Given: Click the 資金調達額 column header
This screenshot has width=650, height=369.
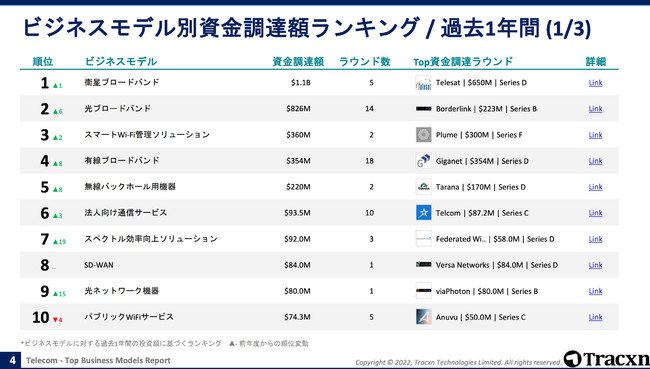Looking at the screenshot, I should [298, 62].
